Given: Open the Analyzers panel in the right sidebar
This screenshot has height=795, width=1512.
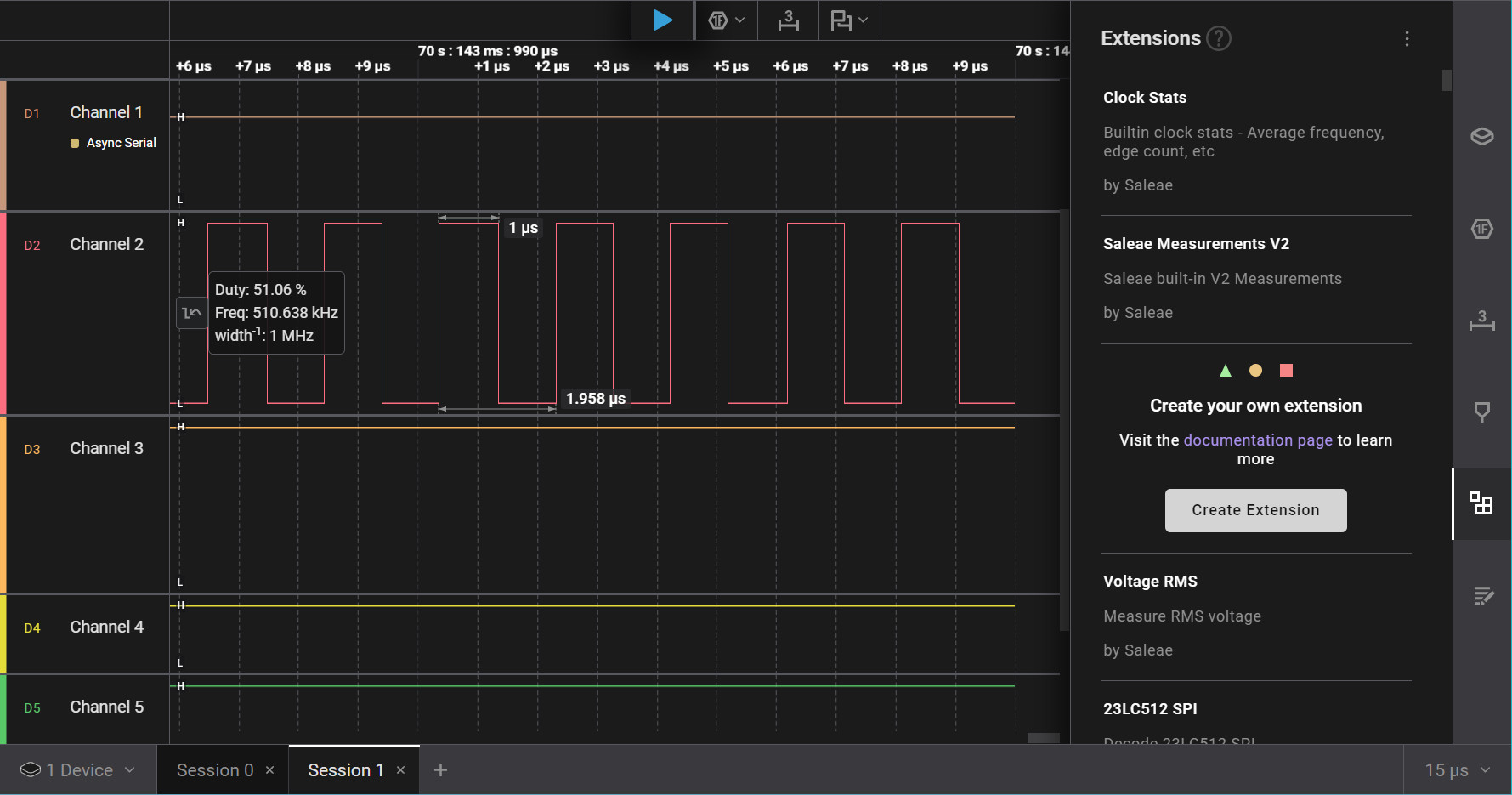Looking at the screenshot, I should pos(1481,229).
